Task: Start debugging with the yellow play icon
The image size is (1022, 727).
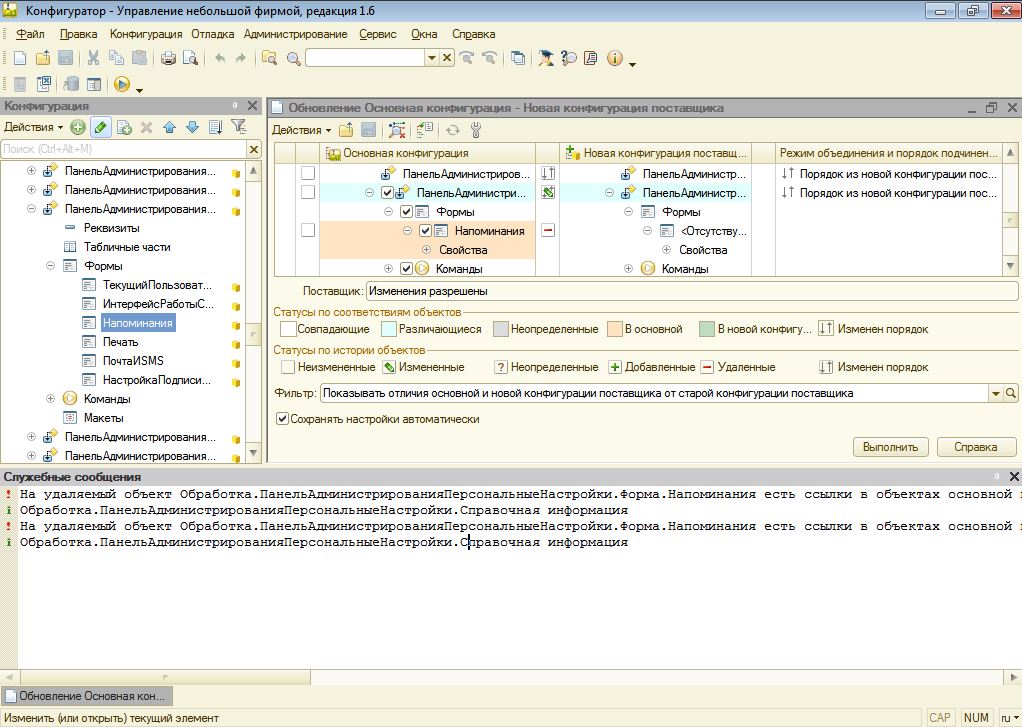Action: (122, 85)
